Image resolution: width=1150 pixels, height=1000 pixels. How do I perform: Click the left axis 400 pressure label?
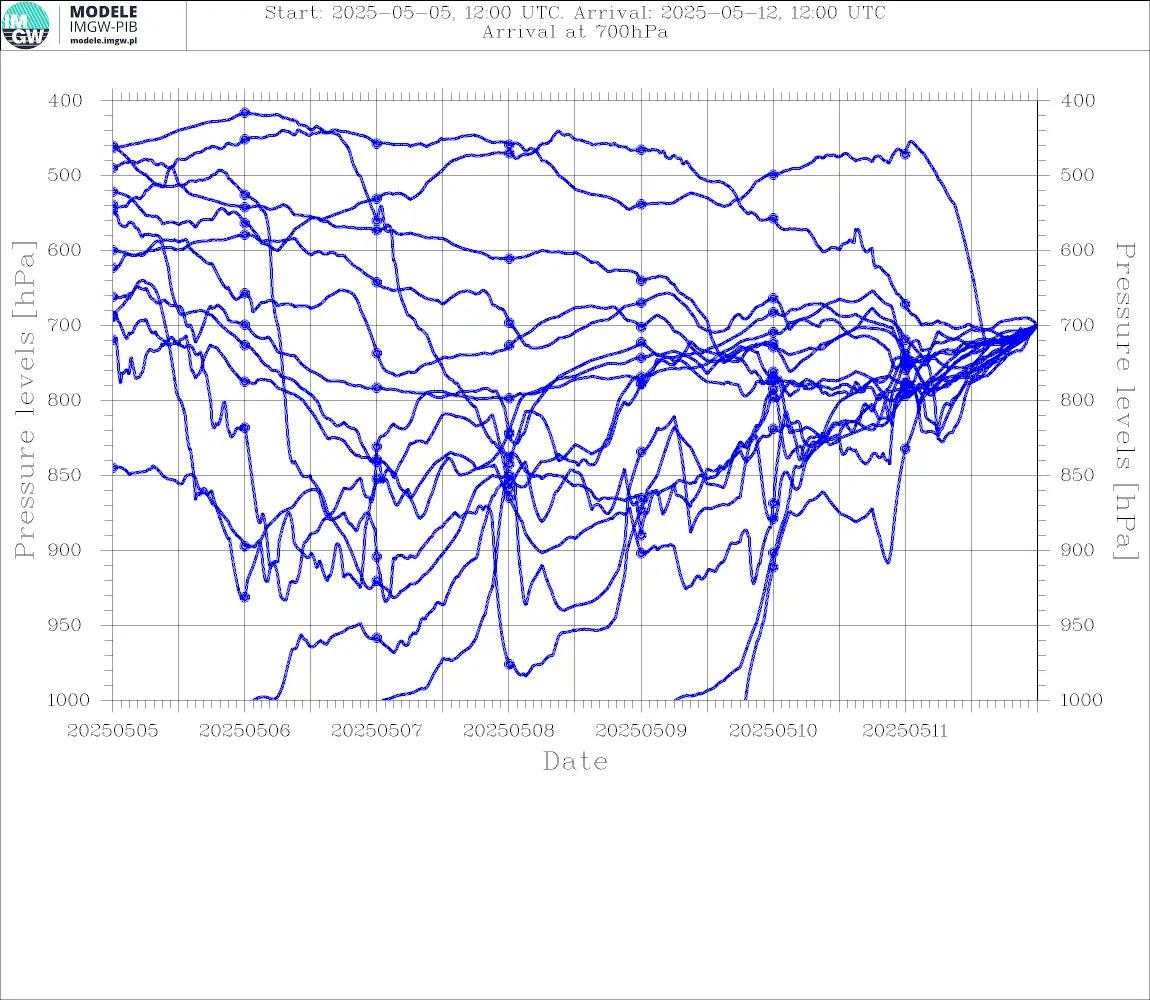pos(65,101)
